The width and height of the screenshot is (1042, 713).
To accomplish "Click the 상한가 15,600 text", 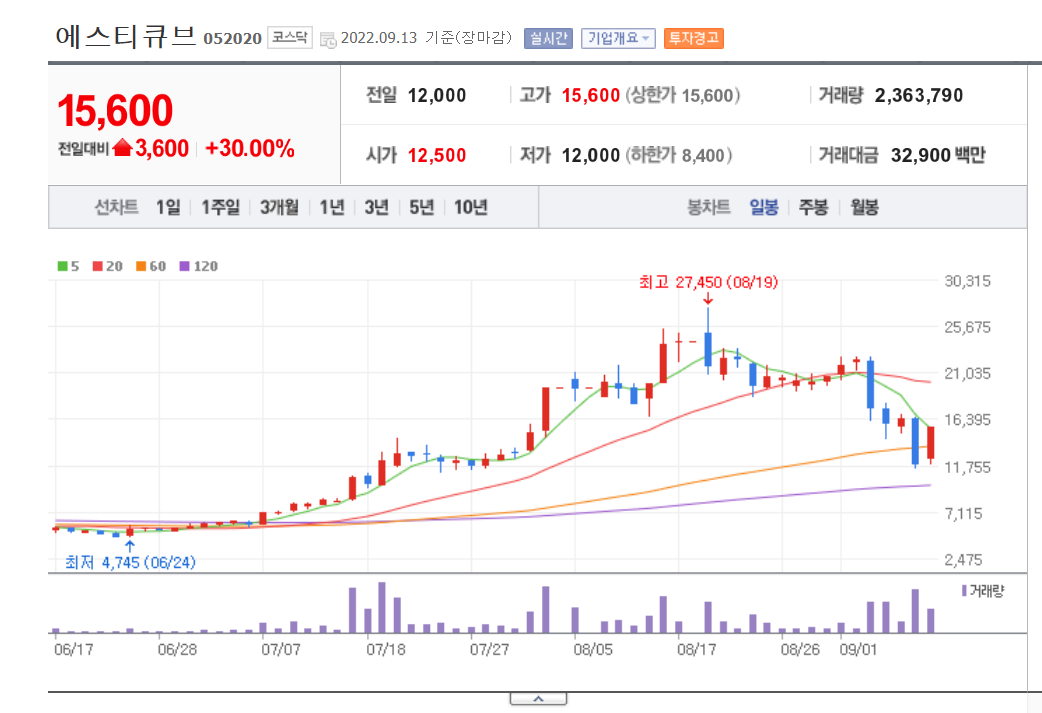I will 682,96.
